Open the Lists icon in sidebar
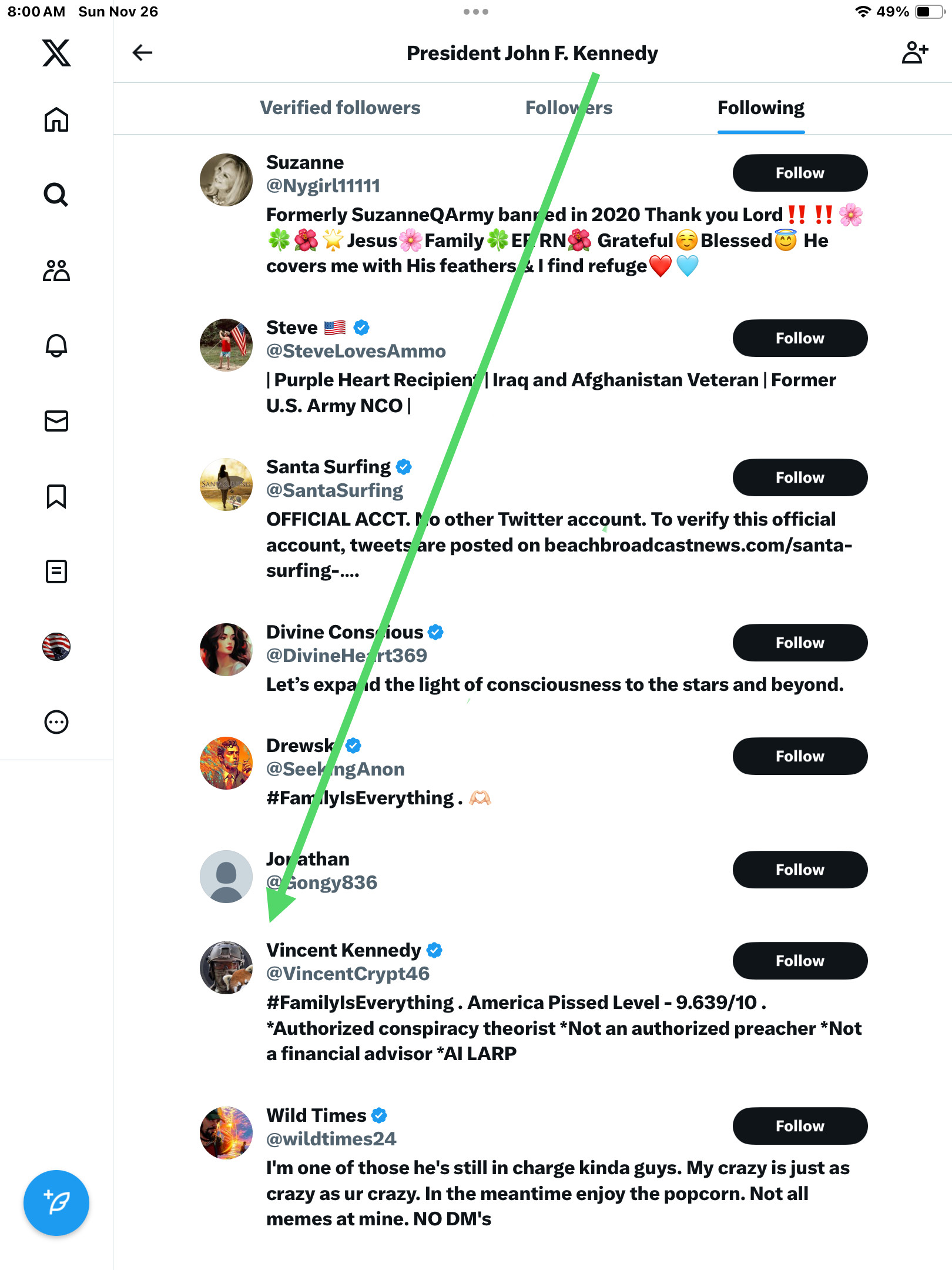Viewport: 952px width, 1270px height. tap(56, 571)
